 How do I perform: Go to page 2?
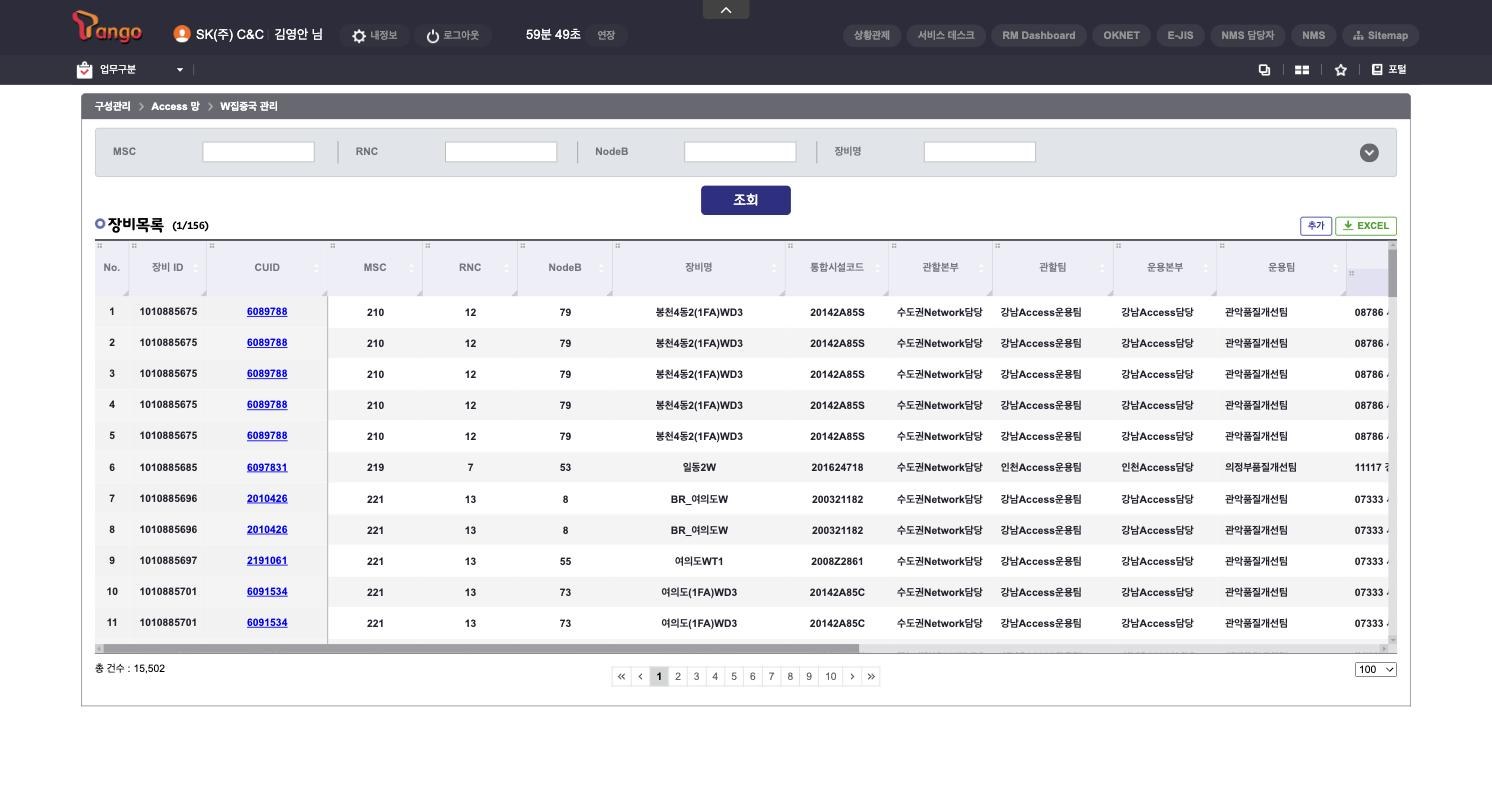(x=678, y=677)
